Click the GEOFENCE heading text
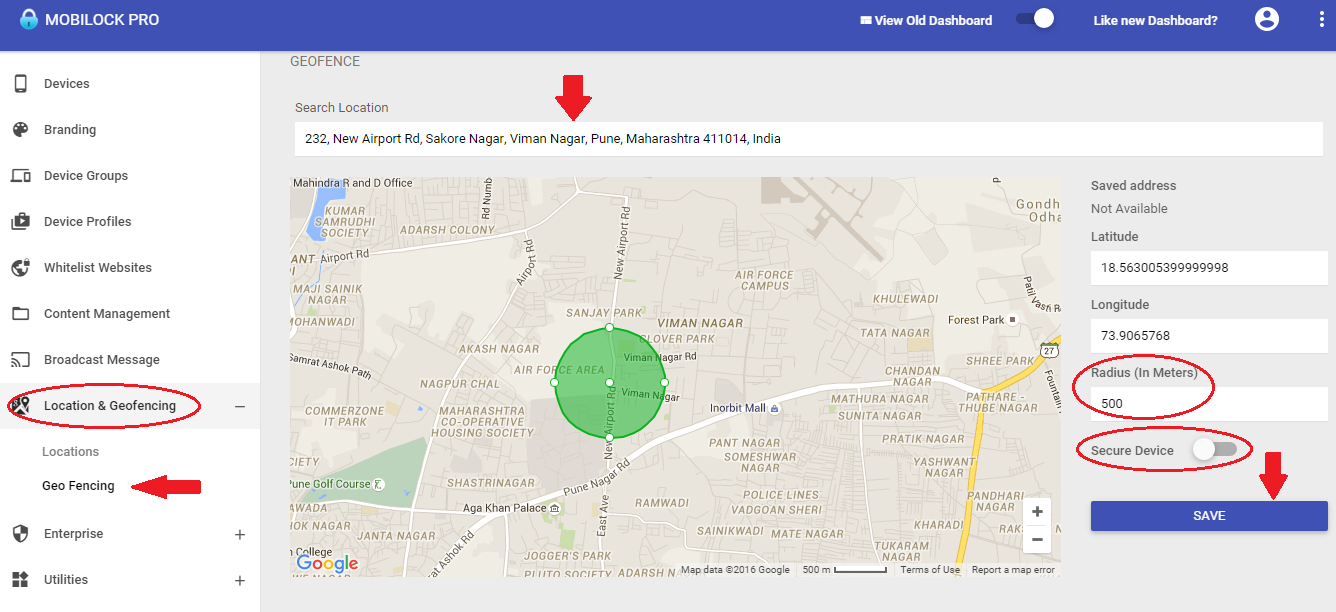 tap(325, 62)
